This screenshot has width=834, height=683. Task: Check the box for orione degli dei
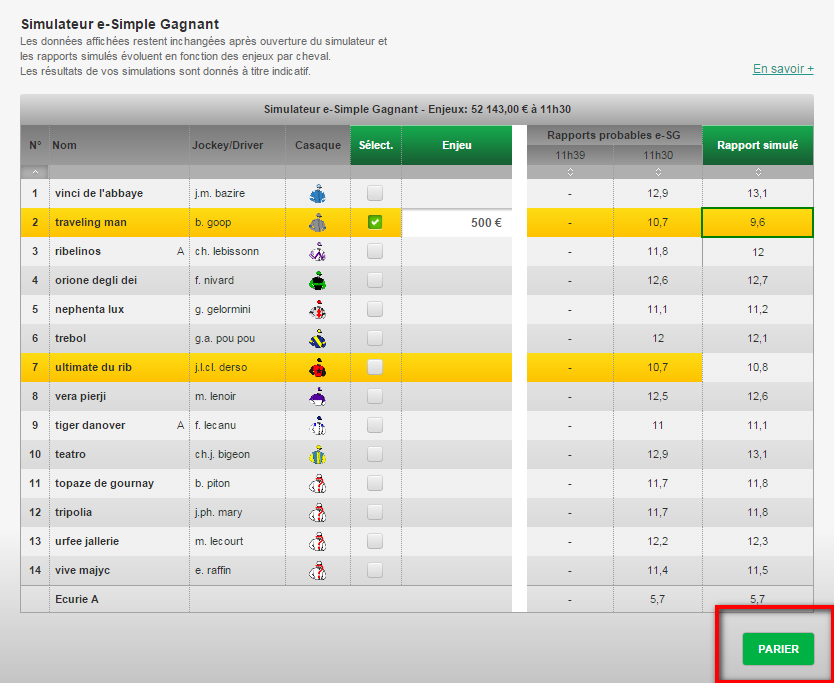(375, 280)
